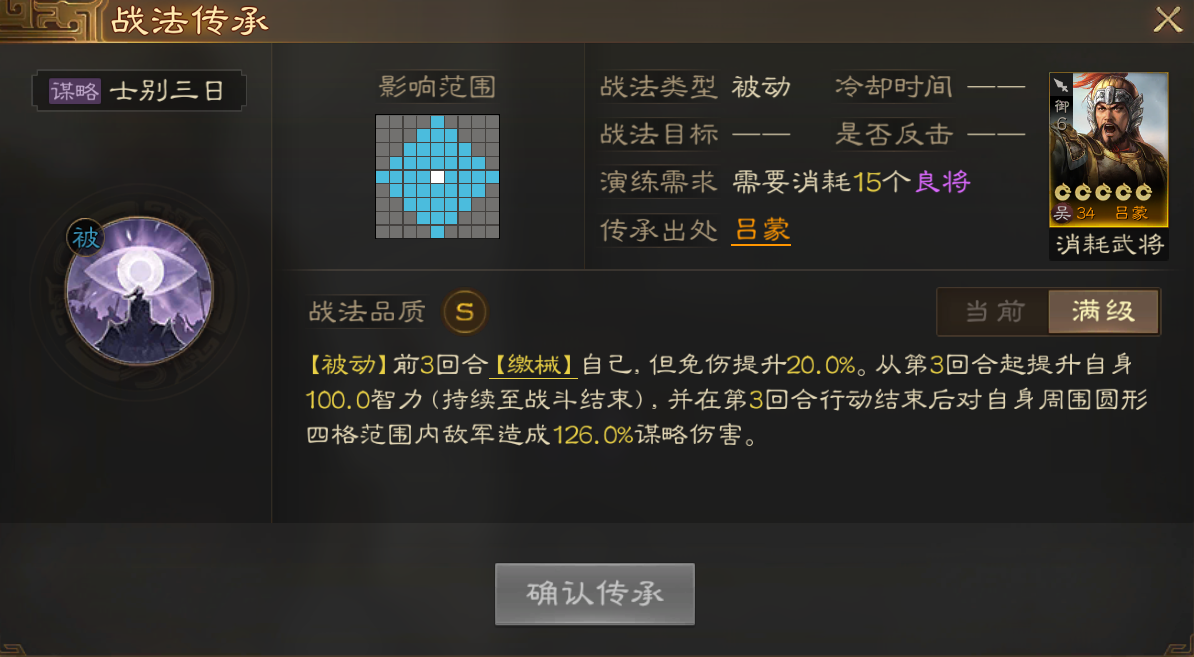Click the blue influence range grid

tap(437, 177)
